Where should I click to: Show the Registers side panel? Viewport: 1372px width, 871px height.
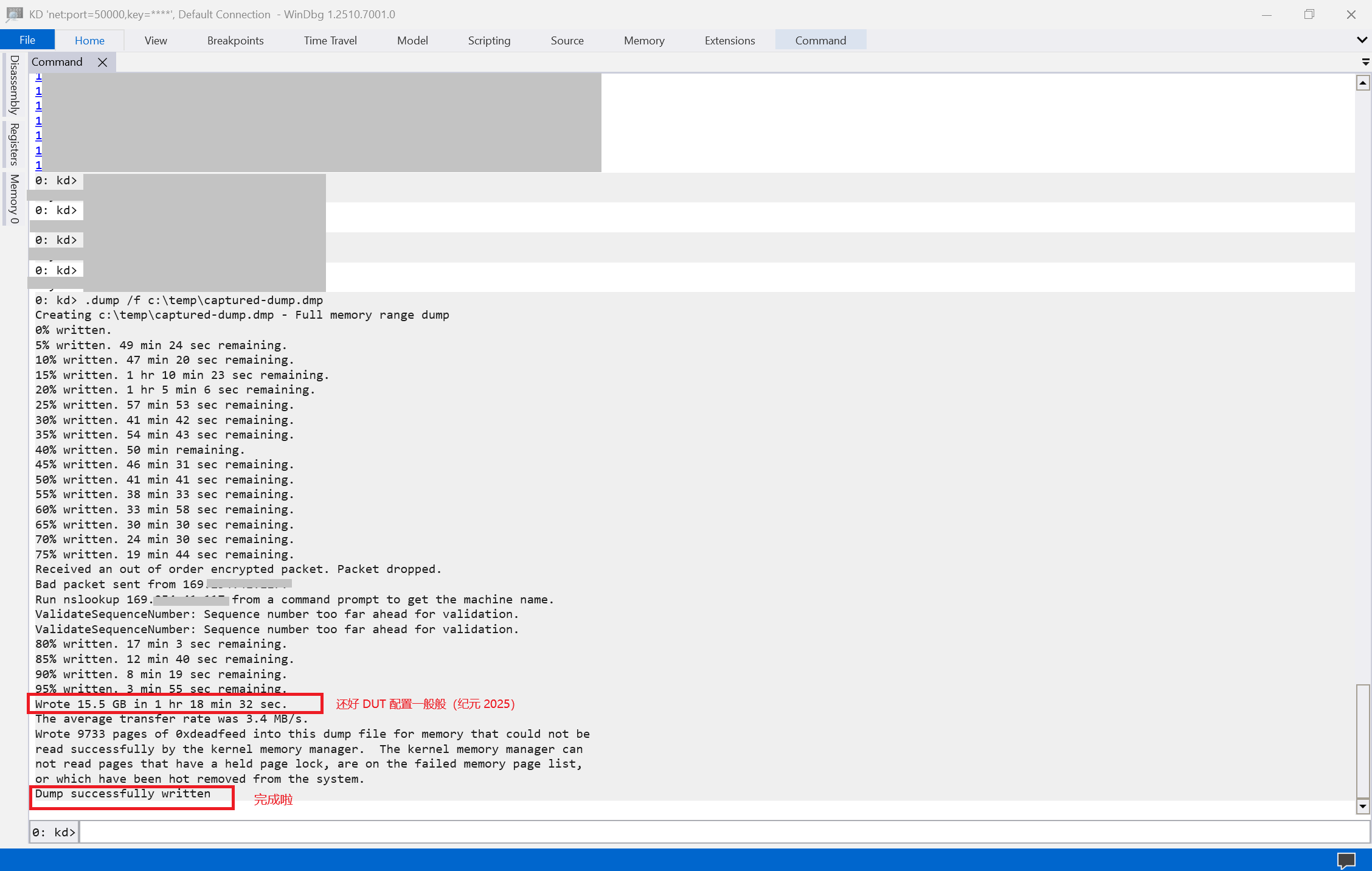(14, 144)
